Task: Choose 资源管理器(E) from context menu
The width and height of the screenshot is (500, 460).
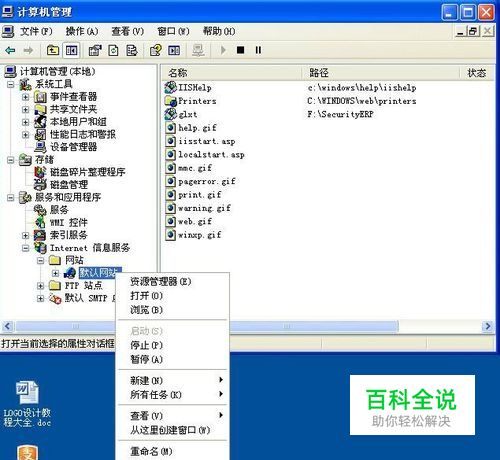Action: pos(172,282)
